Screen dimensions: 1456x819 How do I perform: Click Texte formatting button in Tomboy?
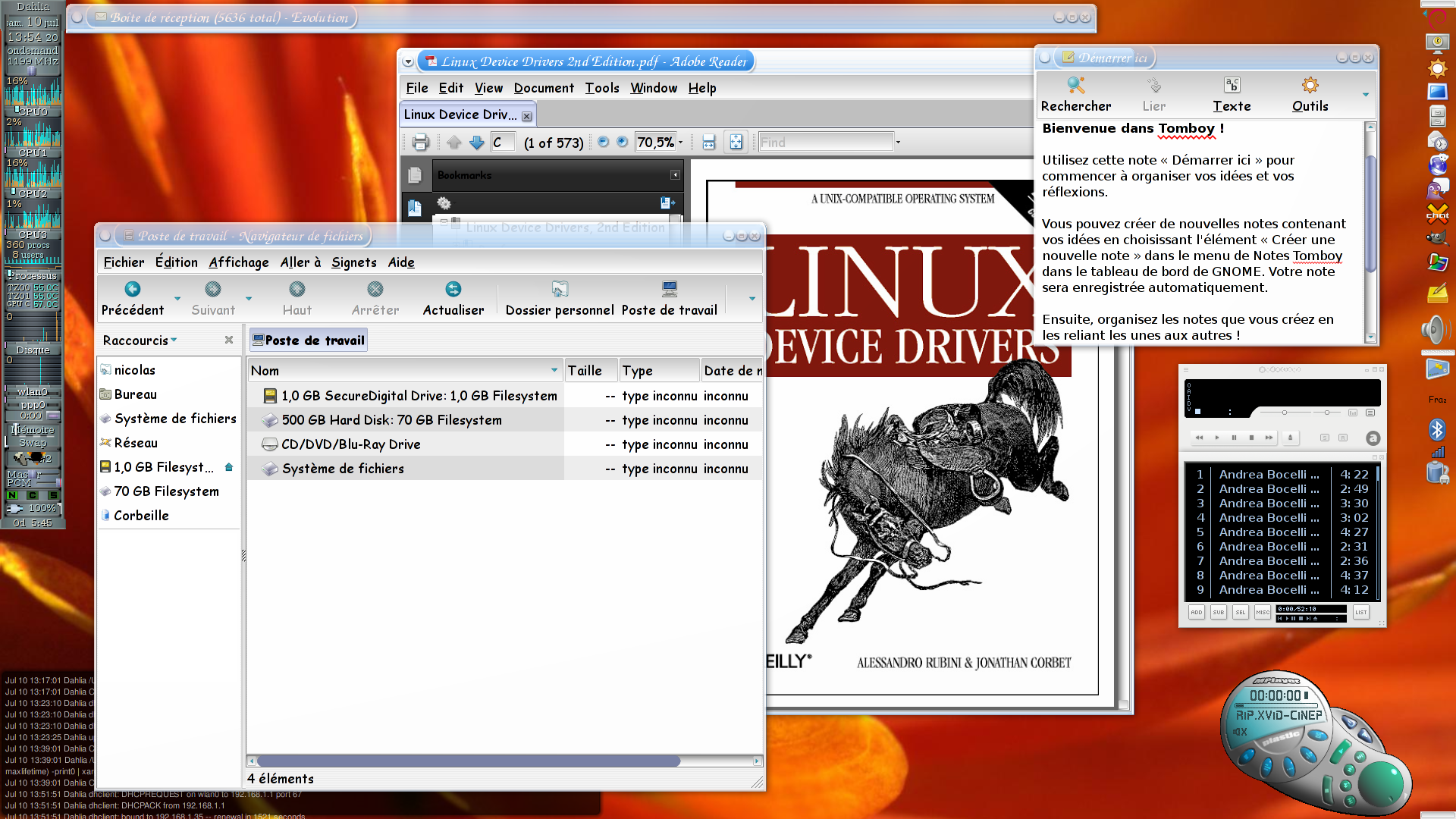tap(1232, 95)
